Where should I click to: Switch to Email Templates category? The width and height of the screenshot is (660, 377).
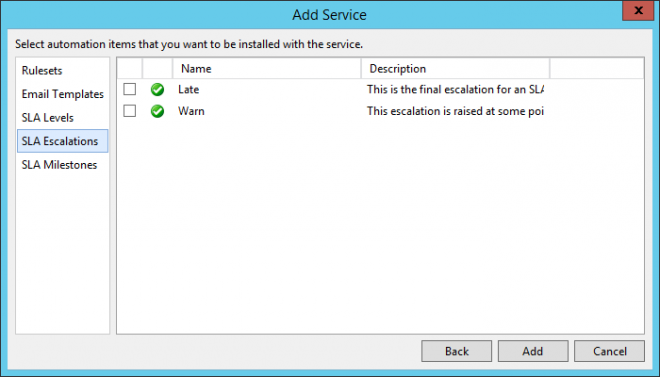click(x=62, y=94)
